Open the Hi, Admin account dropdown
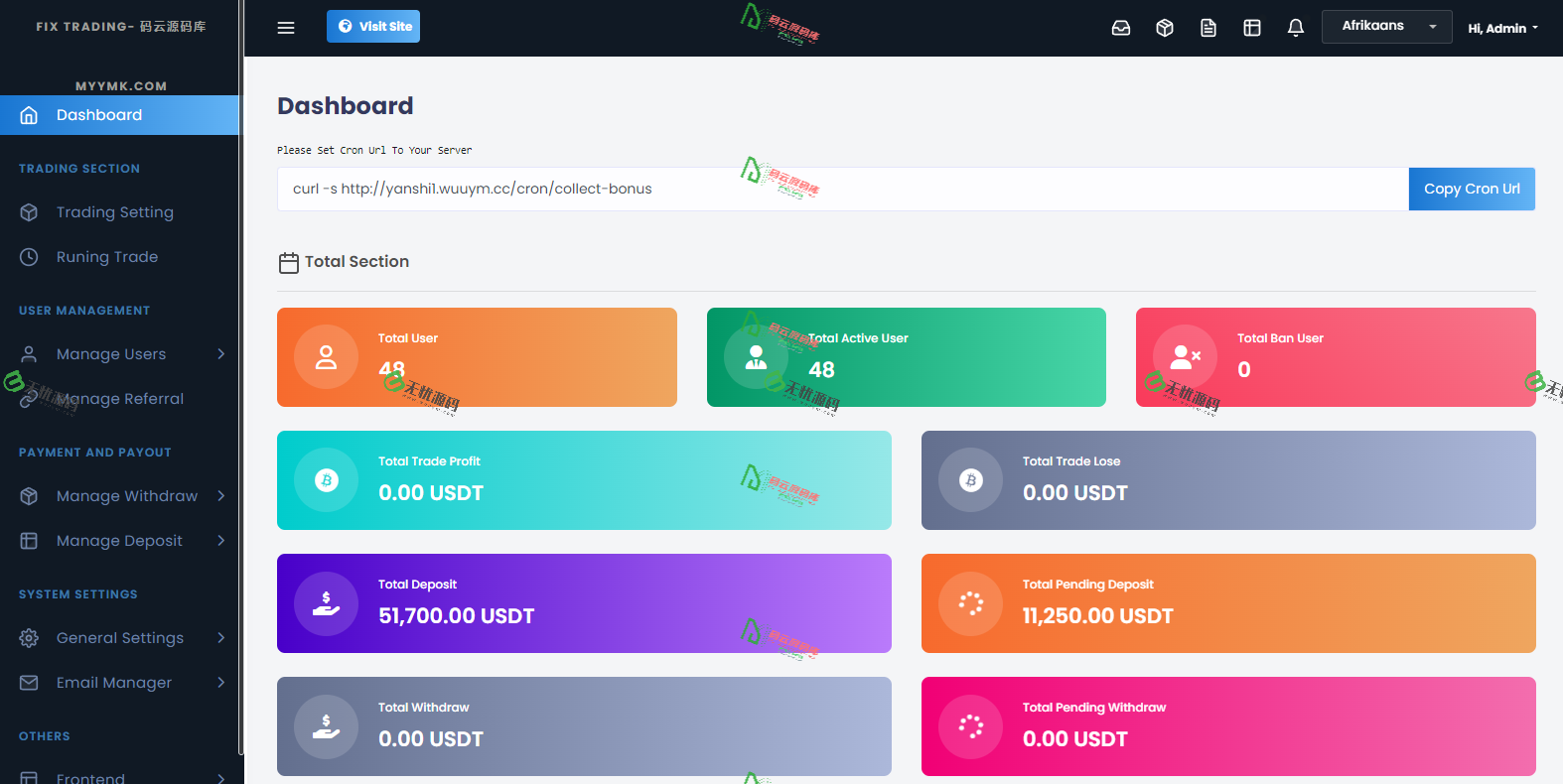This screenshot has width=1563, height=784. click(1502, 28)
